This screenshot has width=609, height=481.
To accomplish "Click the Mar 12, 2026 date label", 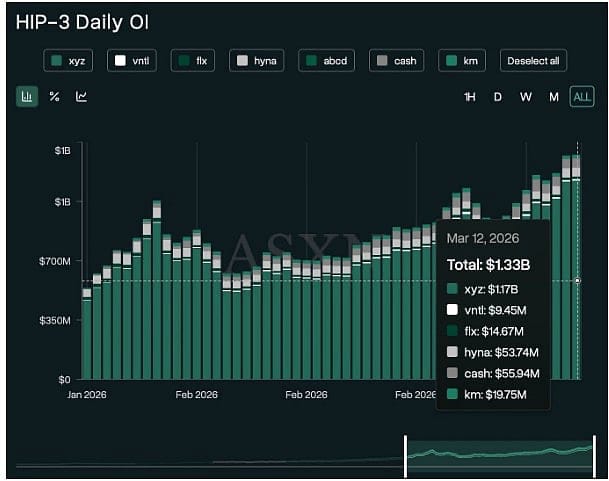I will coord(483,238).
